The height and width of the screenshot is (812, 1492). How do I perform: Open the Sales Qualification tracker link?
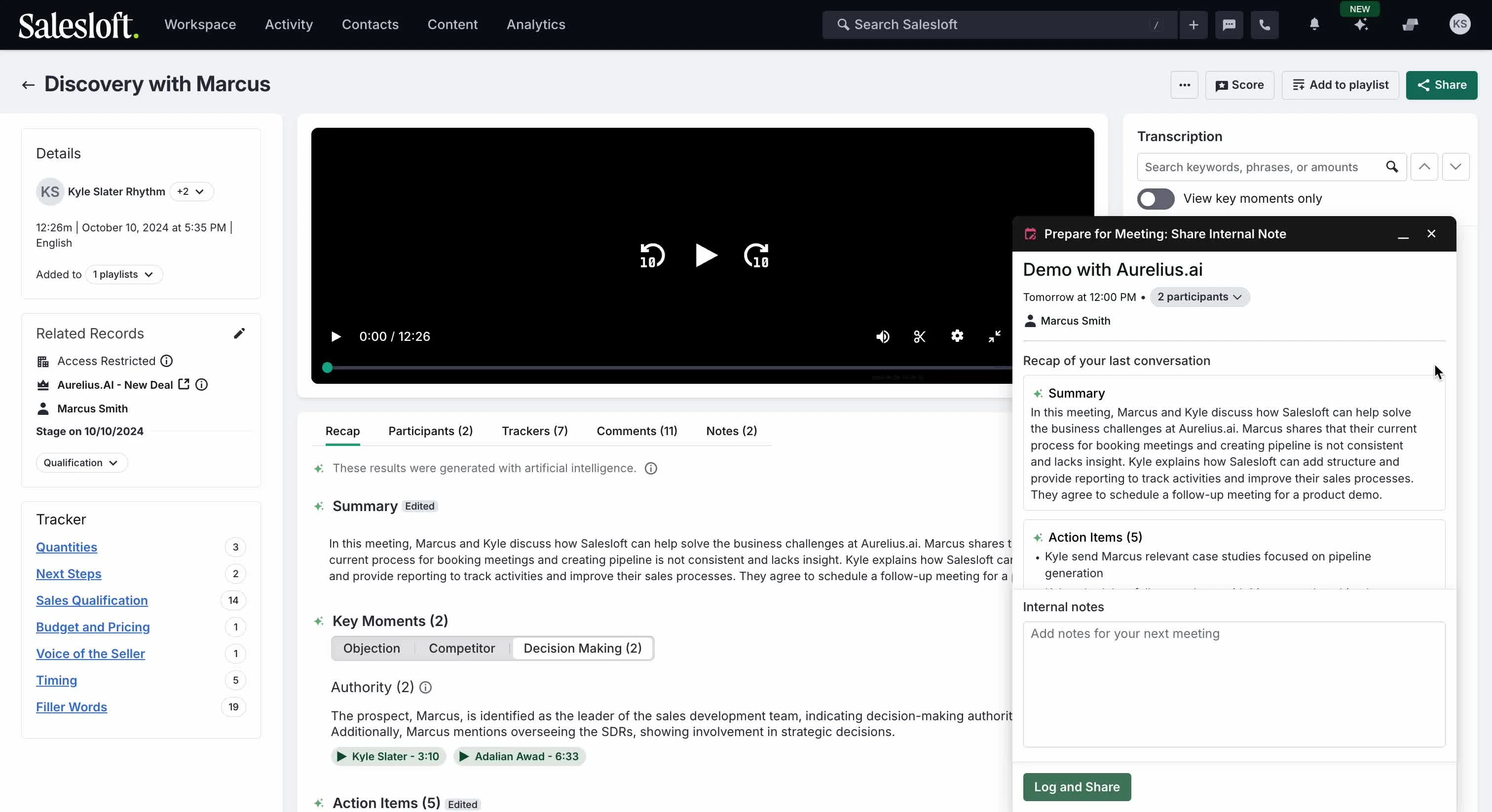pyautogui.click(x=91, y=600)
